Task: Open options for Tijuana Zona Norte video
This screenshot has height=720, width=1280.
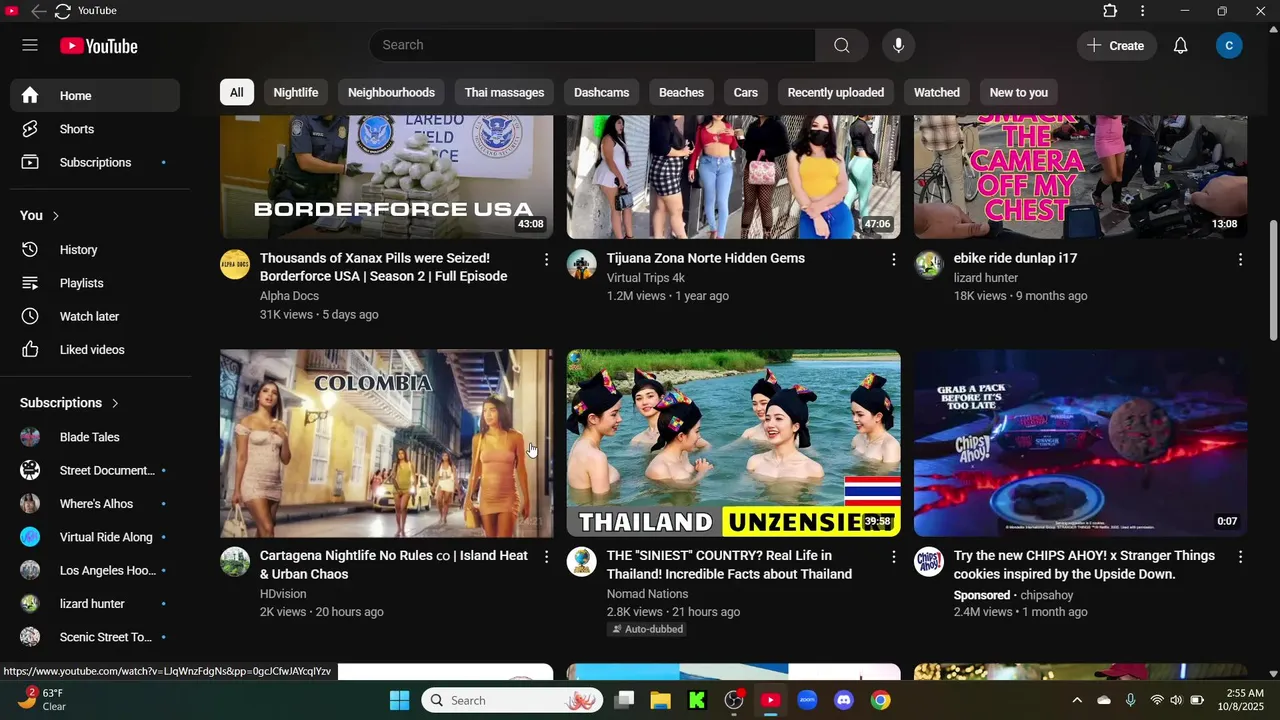Action: click(893, 260)
